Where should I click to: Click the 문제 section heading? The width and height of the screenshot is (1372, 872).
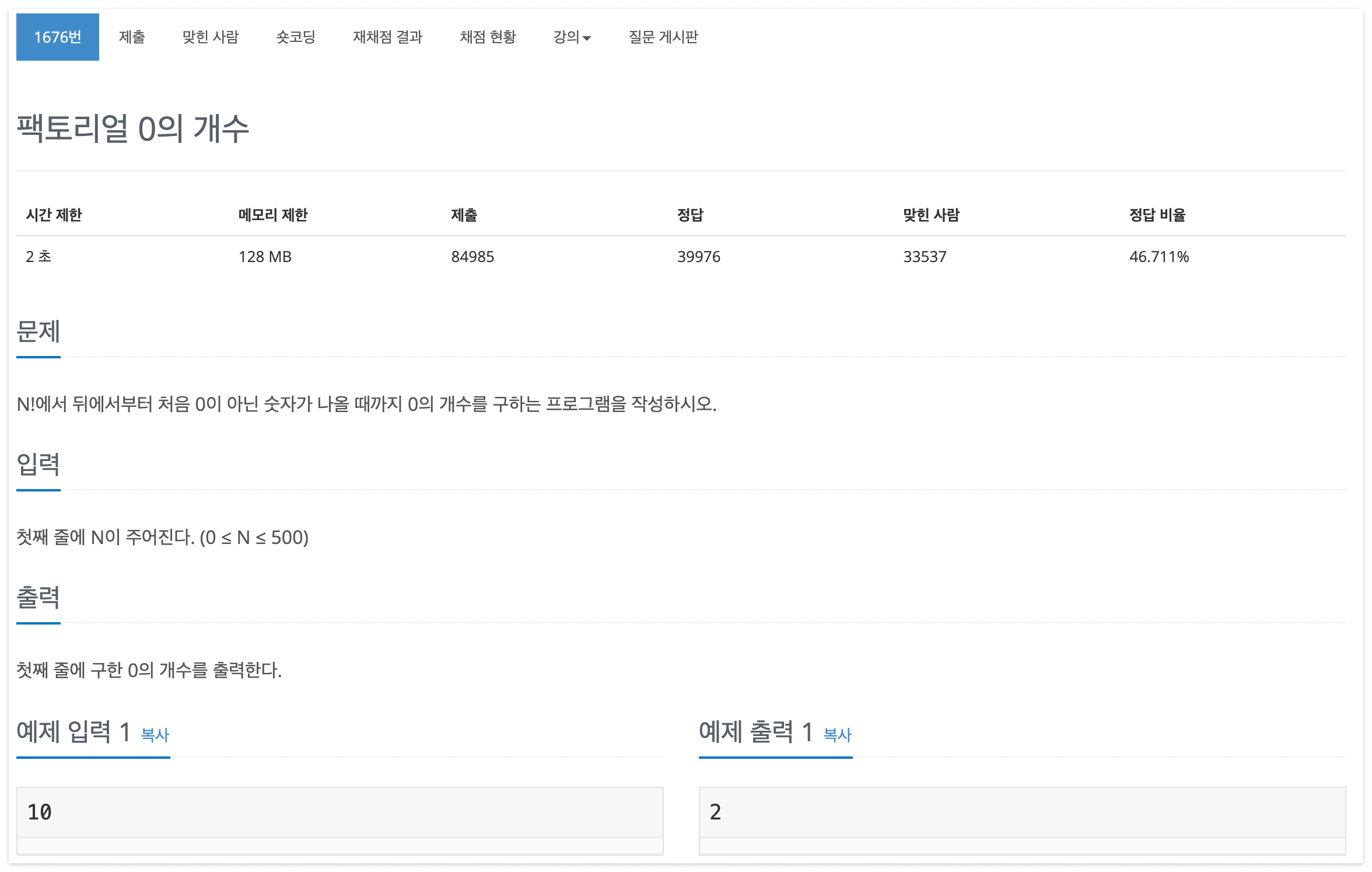tap(38, 332)
